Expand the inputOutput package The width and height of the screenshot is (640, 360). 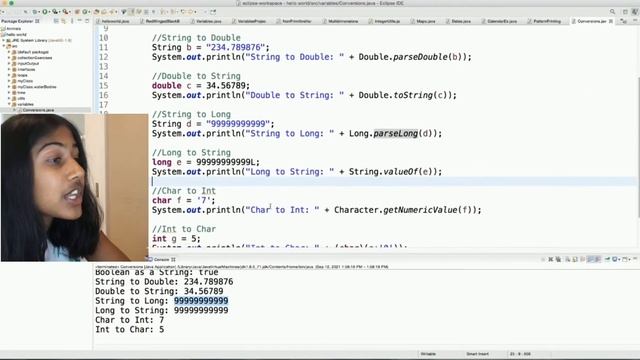[9, 63]
